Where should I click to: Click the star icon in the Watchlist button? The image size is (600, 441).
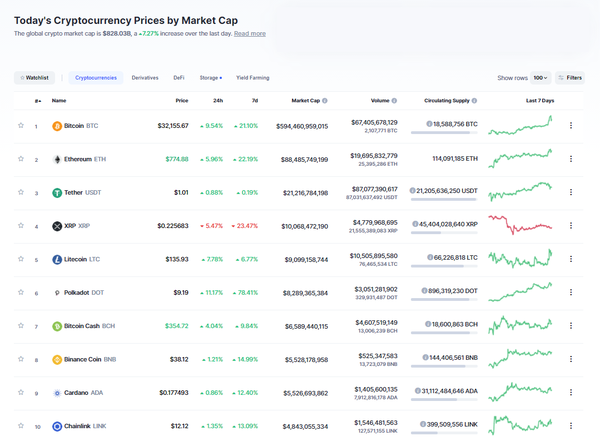coord(22,78)
